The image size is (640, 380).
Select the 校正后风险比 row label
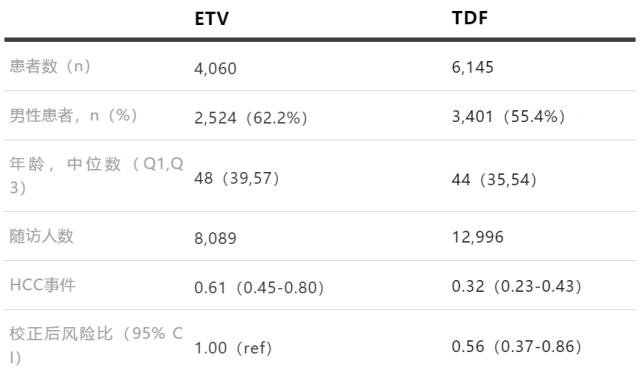(96, 345)
